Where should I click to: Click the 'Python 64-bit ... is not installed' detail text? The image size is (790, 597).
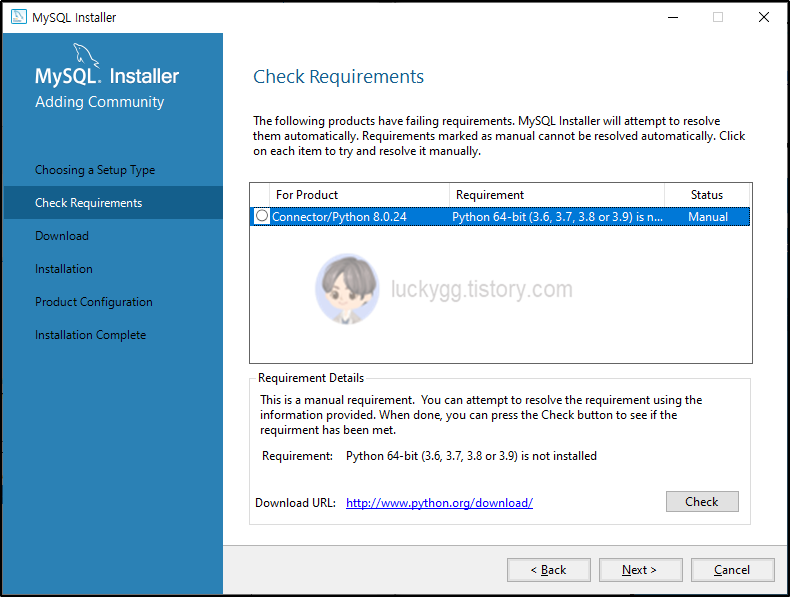pyautogui.click(x=471, y=456)
